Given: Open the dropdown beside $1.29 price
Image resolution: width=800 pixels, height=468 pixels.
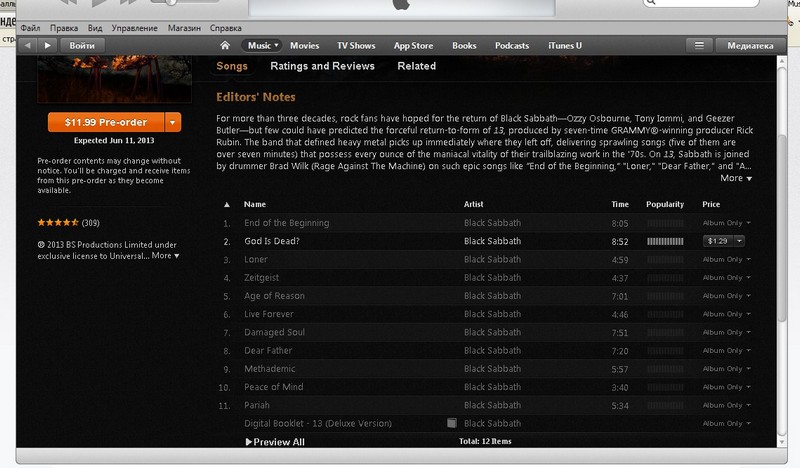Looking at the screenshot, I should tap(739, 241).
